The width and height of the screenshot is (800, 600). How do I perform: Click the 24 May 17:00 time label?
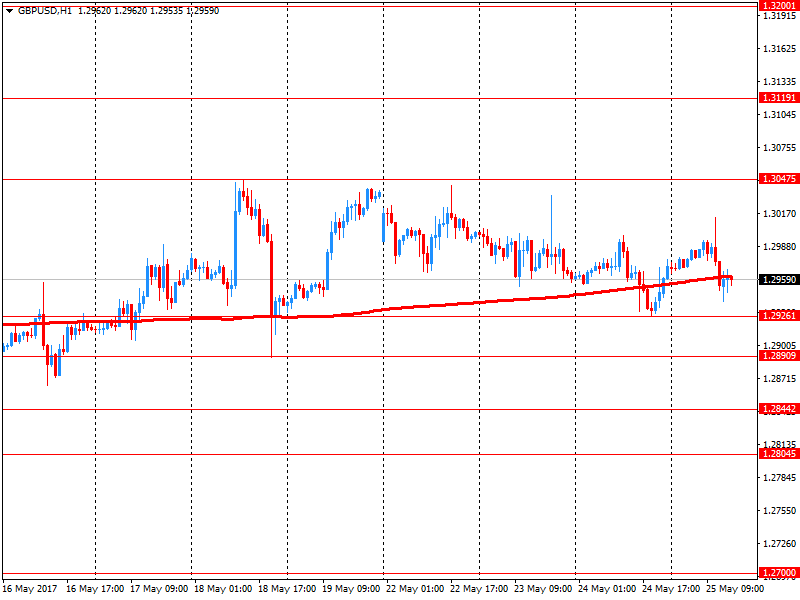pos(671,589)
